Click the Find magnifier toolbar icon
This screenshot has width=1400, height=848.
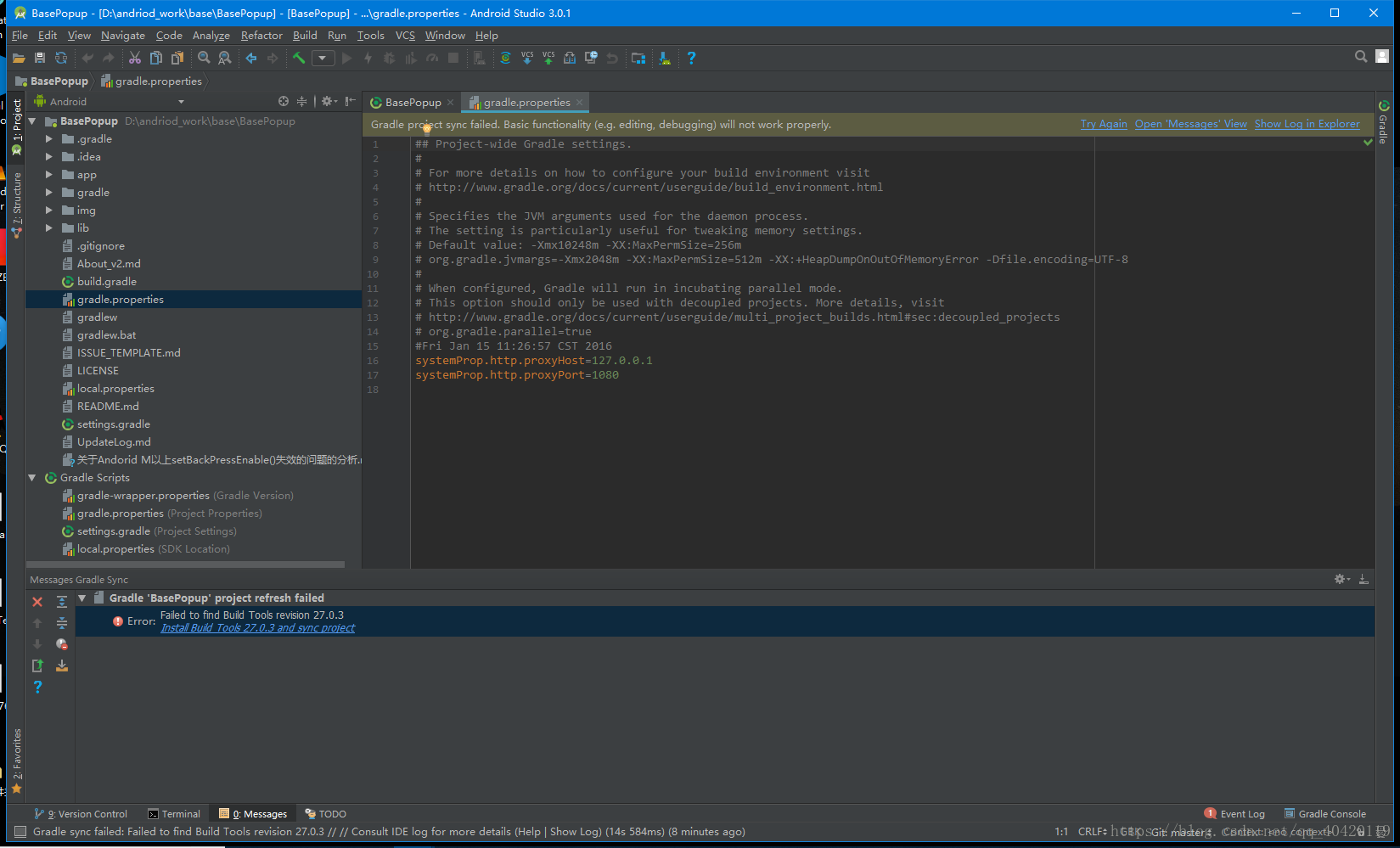[x=204, y=58]
